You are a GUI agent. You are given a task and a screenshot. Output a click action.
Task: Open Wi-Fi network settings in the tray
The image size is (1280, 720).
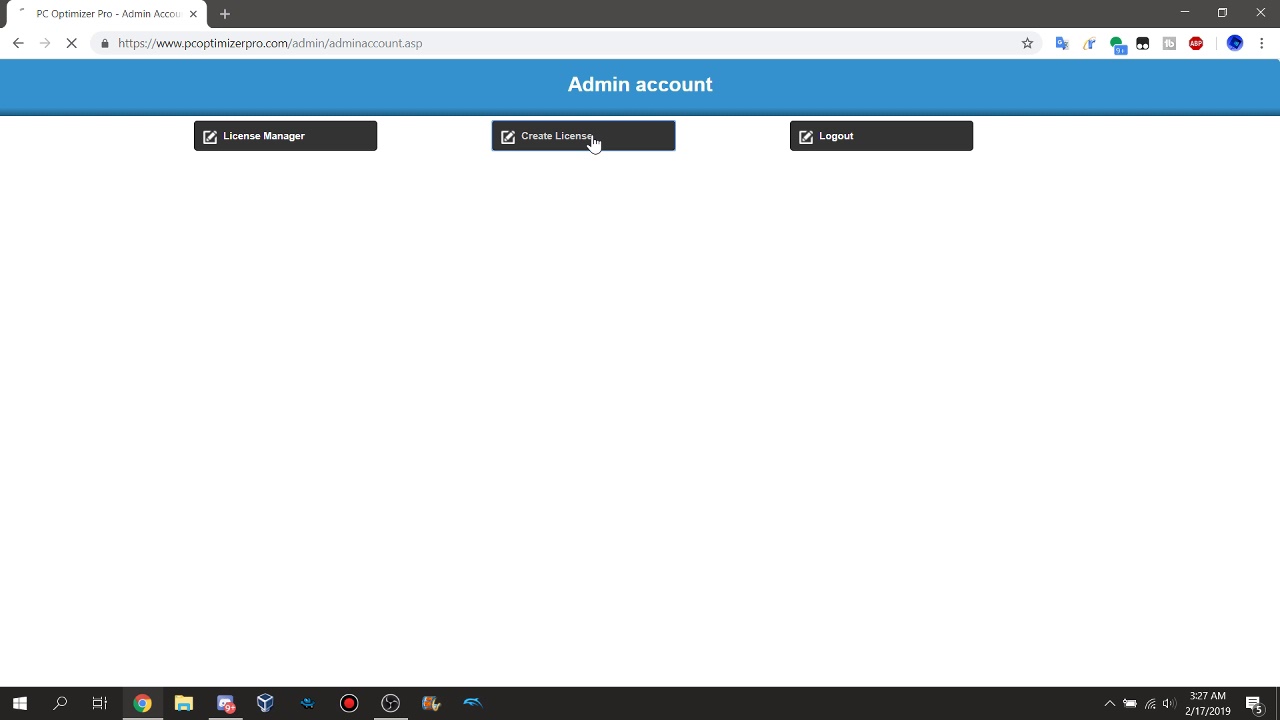[1150, 703]
